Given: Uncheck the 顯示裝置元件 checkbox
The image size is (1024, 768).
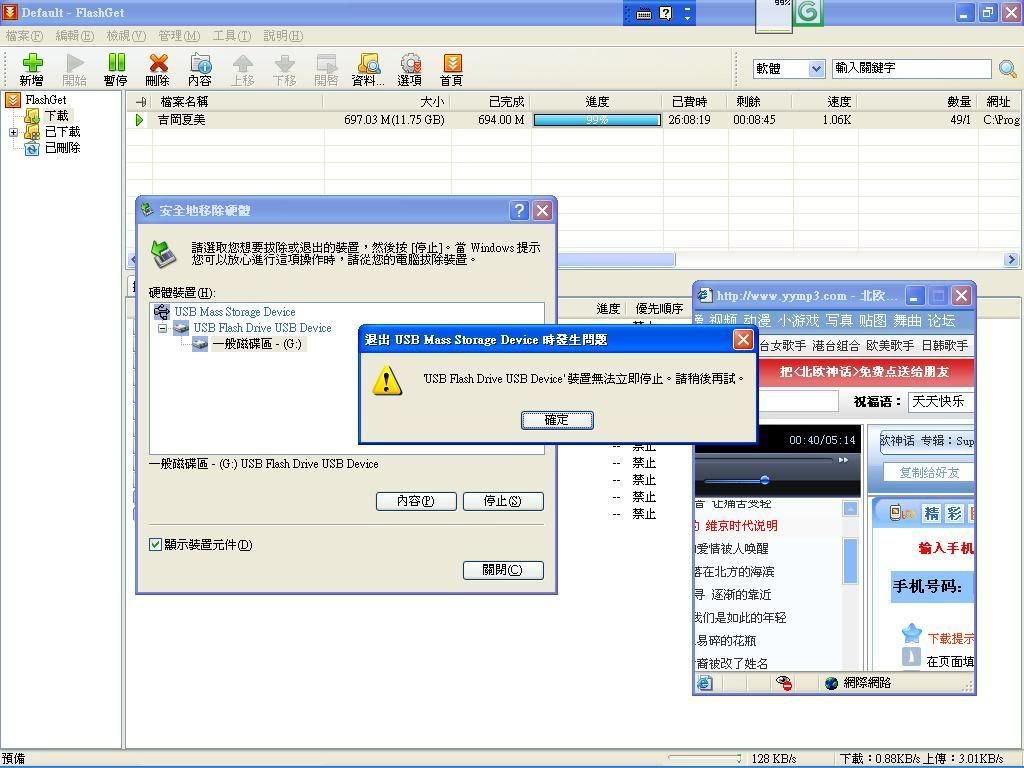Looking at the screenshot, I should point(156,545).
